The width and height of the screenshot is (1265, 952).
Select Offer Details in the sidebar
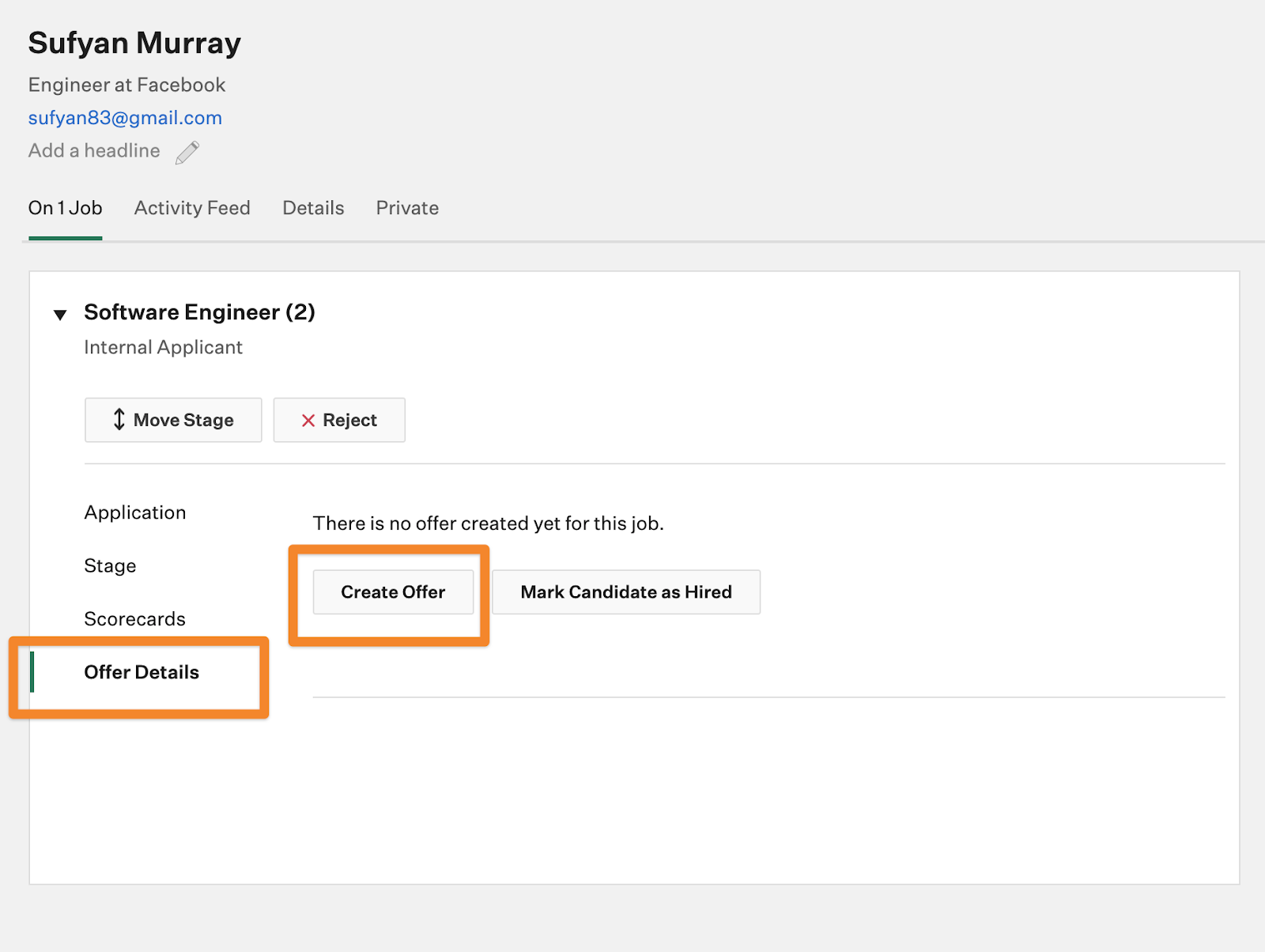coord(142,672)
